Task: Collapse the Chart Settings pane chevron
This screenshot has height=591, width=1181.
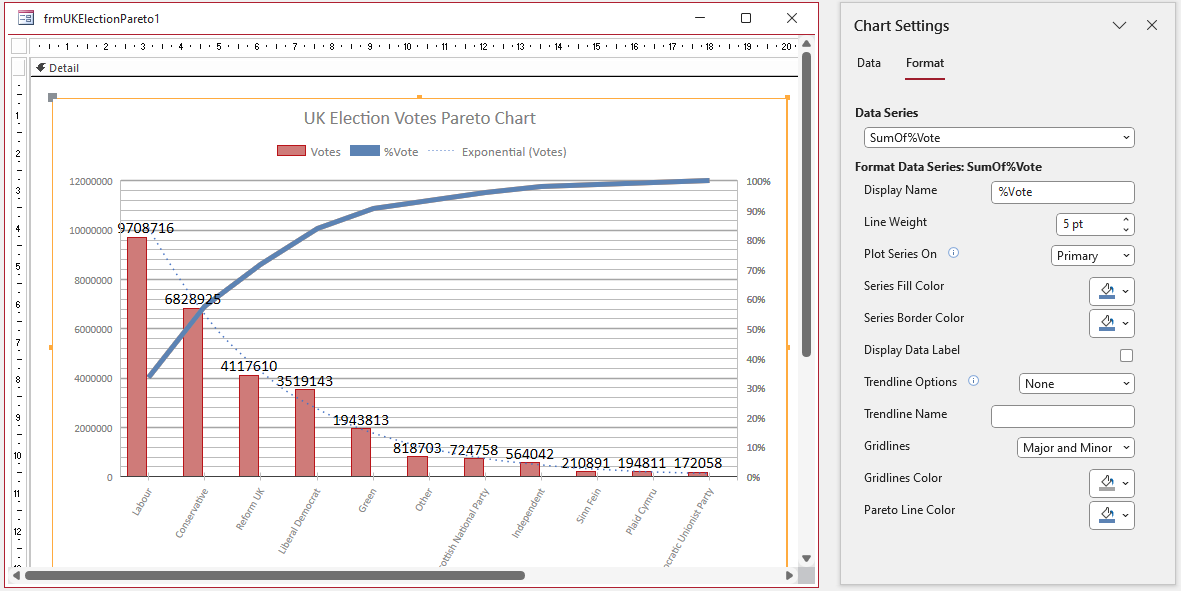Action: point(1119,26)
